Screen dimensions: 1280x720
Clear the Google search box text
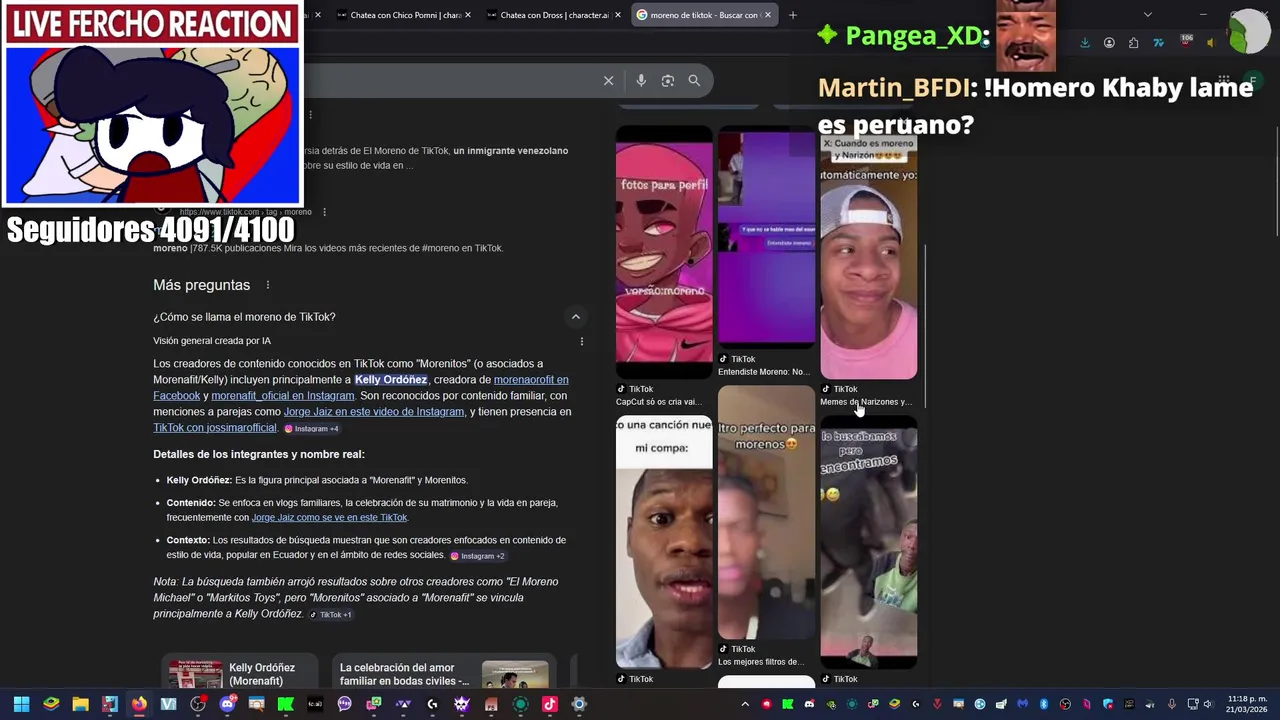608,81
